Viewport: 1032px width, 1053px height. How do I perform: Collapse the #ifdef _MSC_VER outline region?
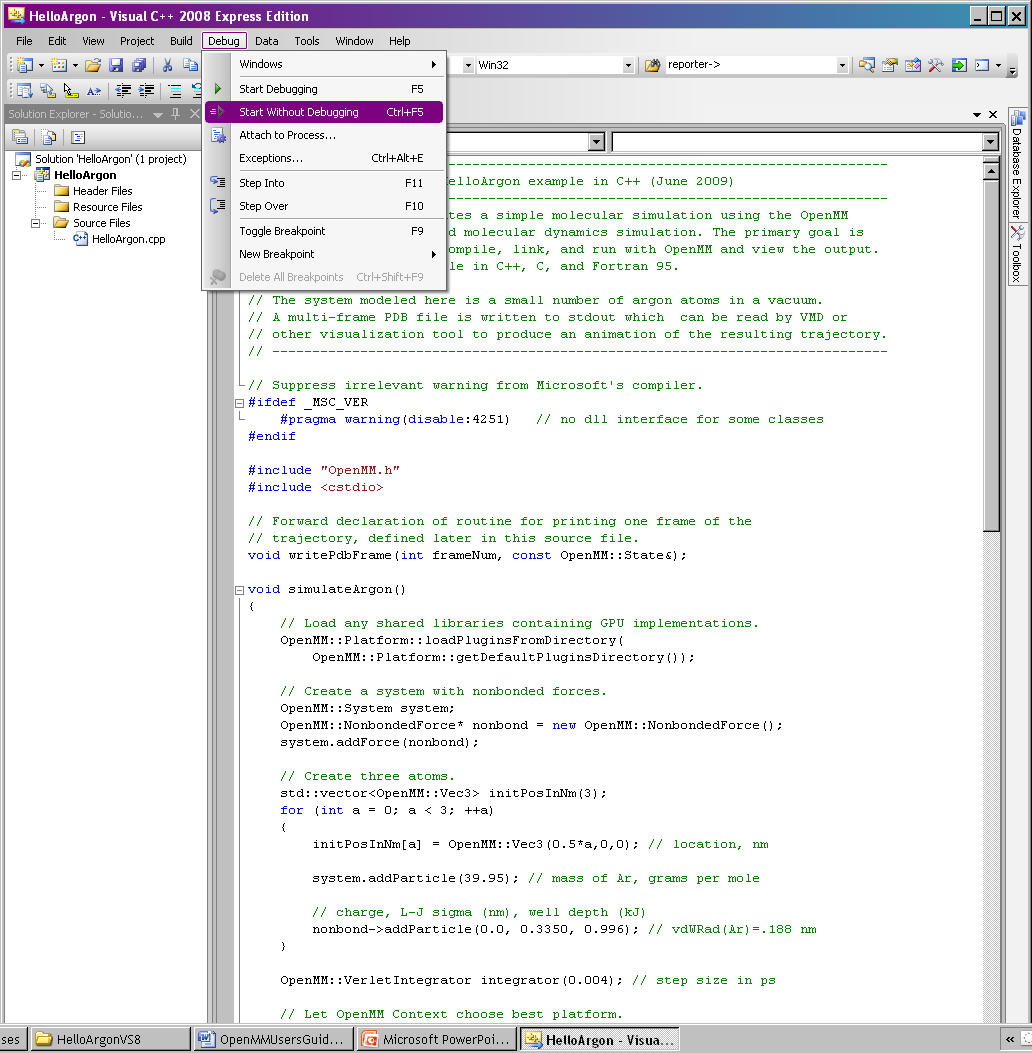tap(239, 403)
